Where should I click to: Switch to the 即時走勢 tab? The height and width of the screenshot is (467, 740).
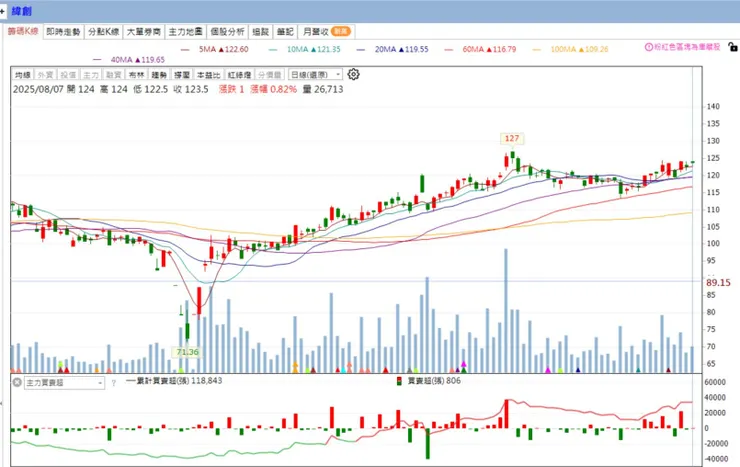point(63,32)
